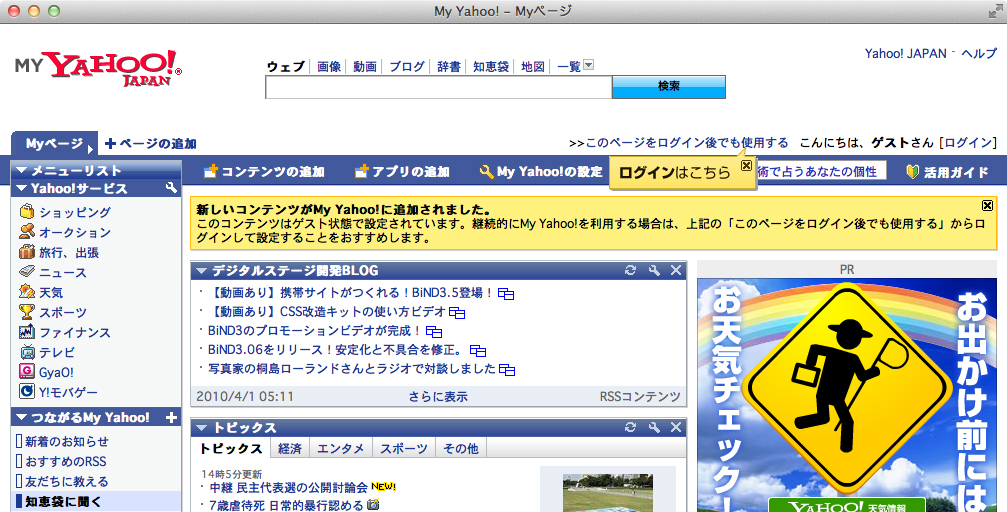Click the ファイナンス chart icon

tap(27, 331)
